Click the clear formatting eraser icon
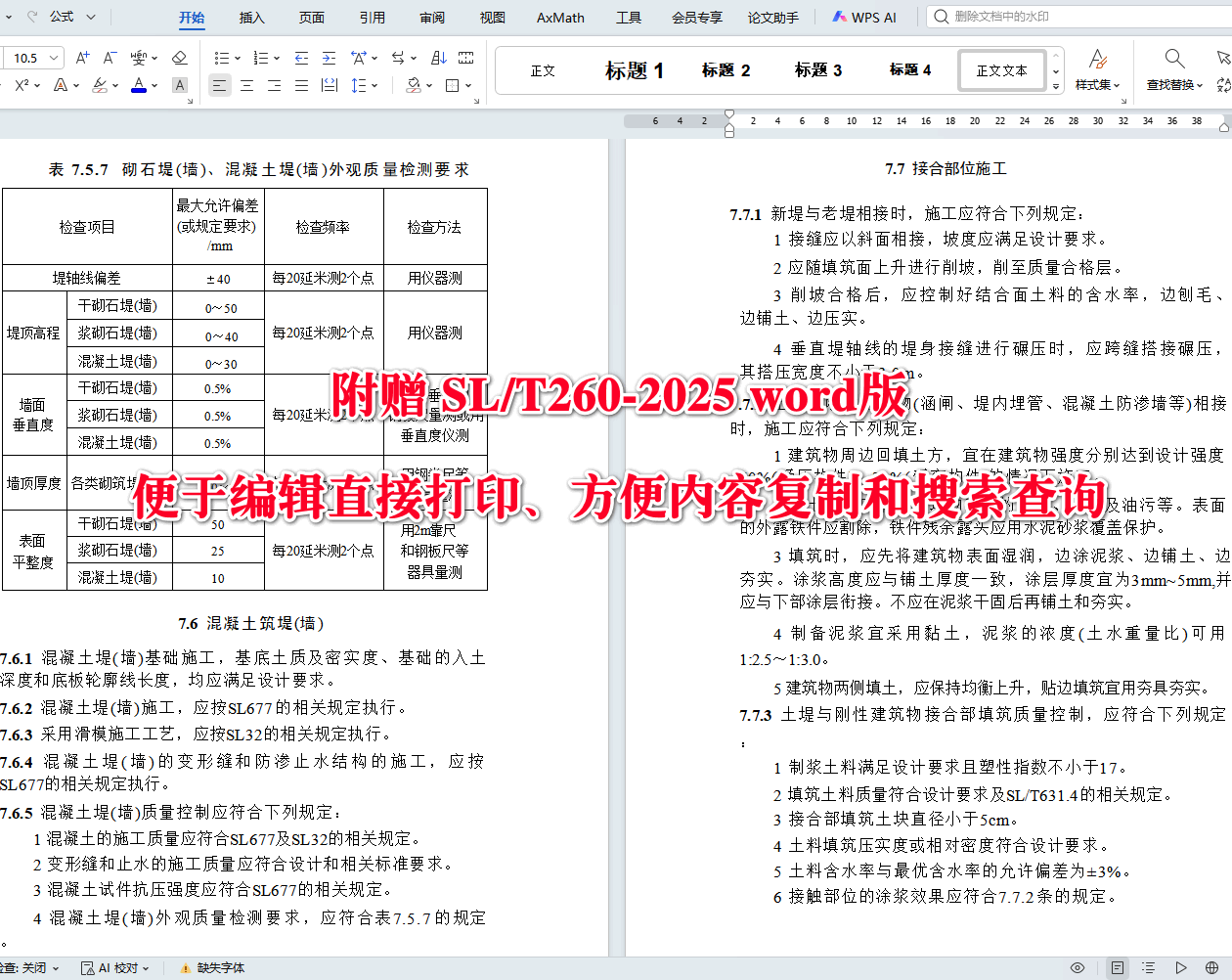 point(180,58)
